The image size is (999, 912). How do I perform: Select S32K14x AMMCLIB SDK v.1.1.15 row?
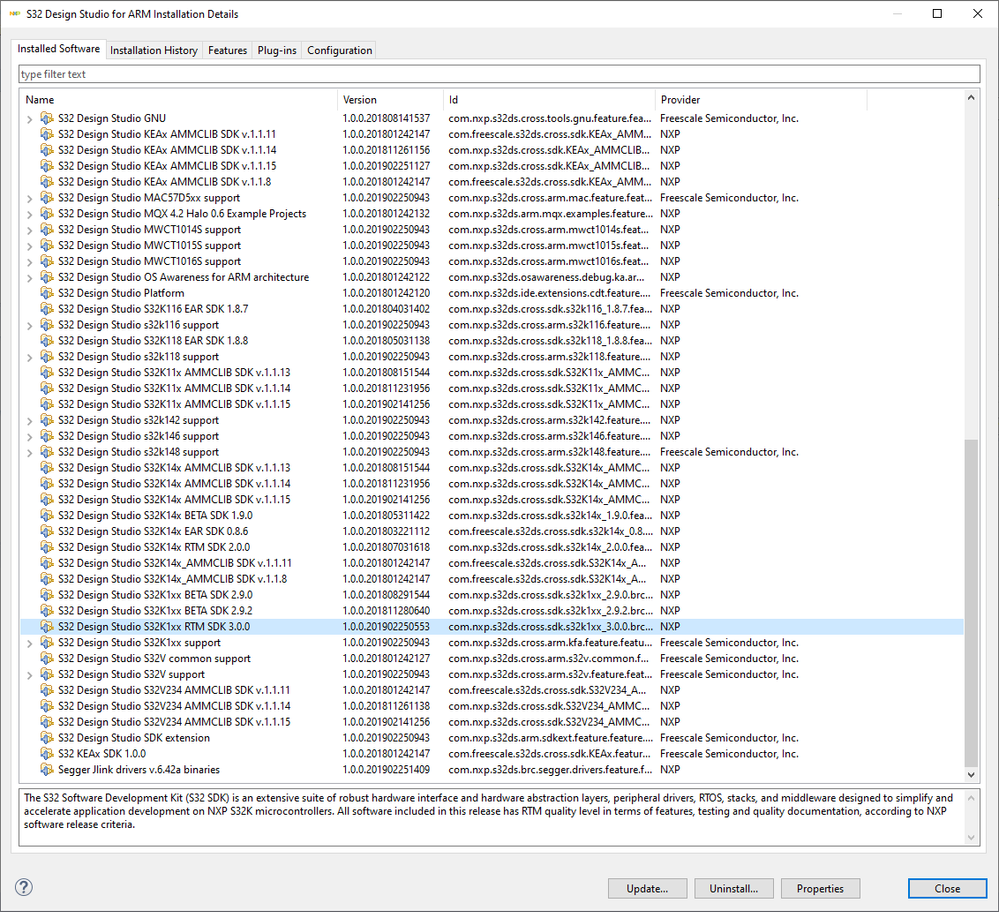click(492, 500)
